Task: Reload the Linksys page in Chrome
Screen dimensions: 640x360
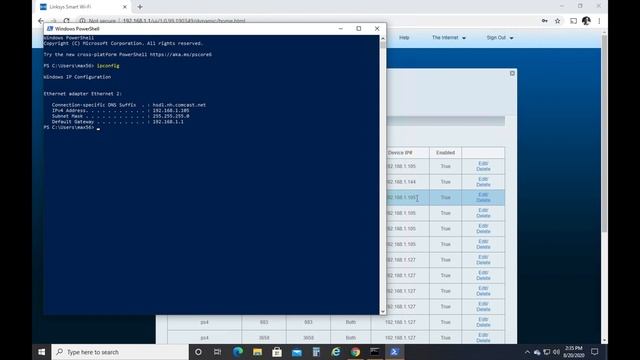Action: (x=67, y=20)
